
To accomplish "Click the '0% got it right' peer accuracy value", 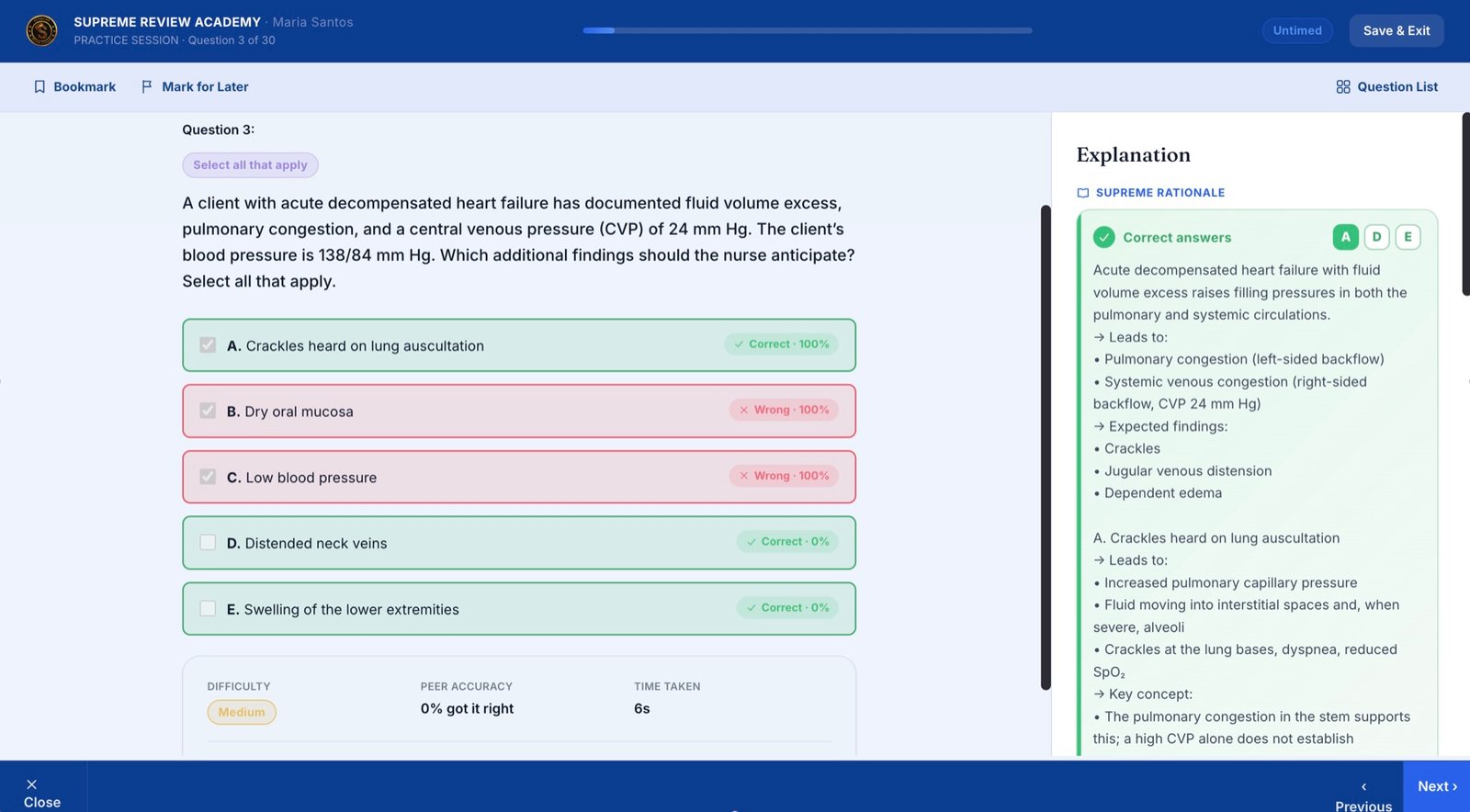I will (467, 708).
